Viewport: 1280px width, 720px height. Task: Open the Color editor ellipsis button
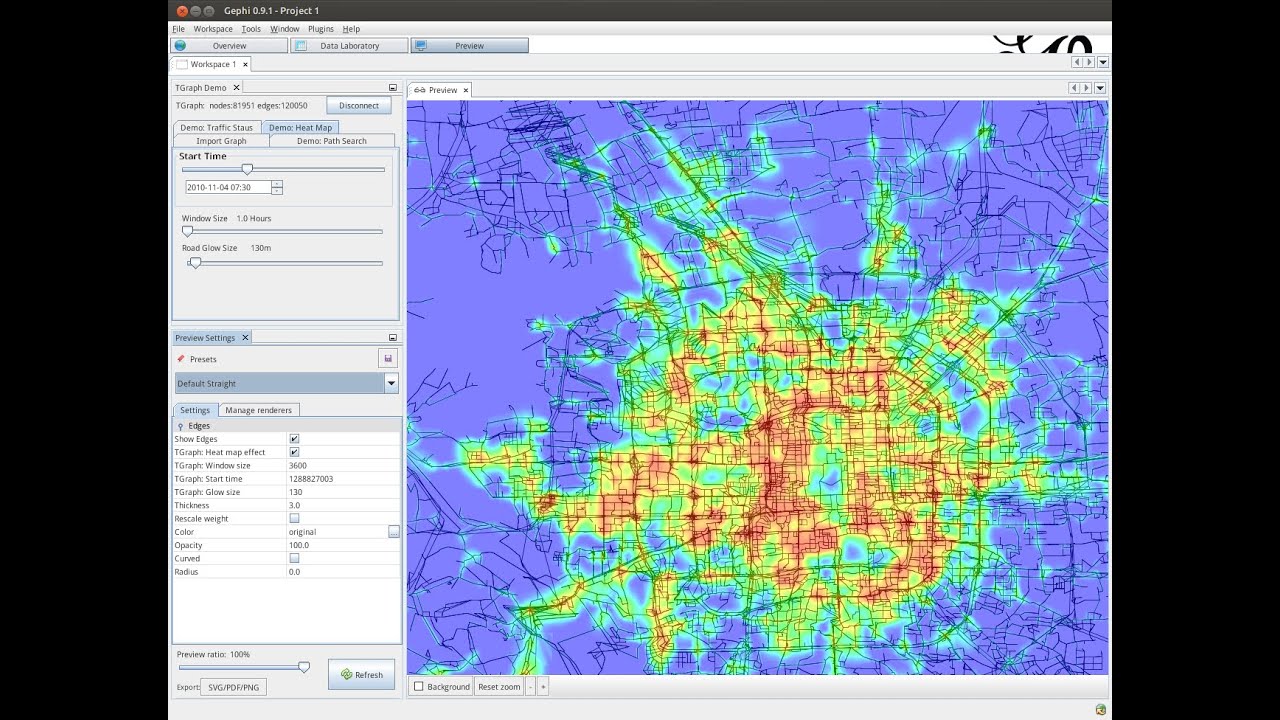click(394, 532)
